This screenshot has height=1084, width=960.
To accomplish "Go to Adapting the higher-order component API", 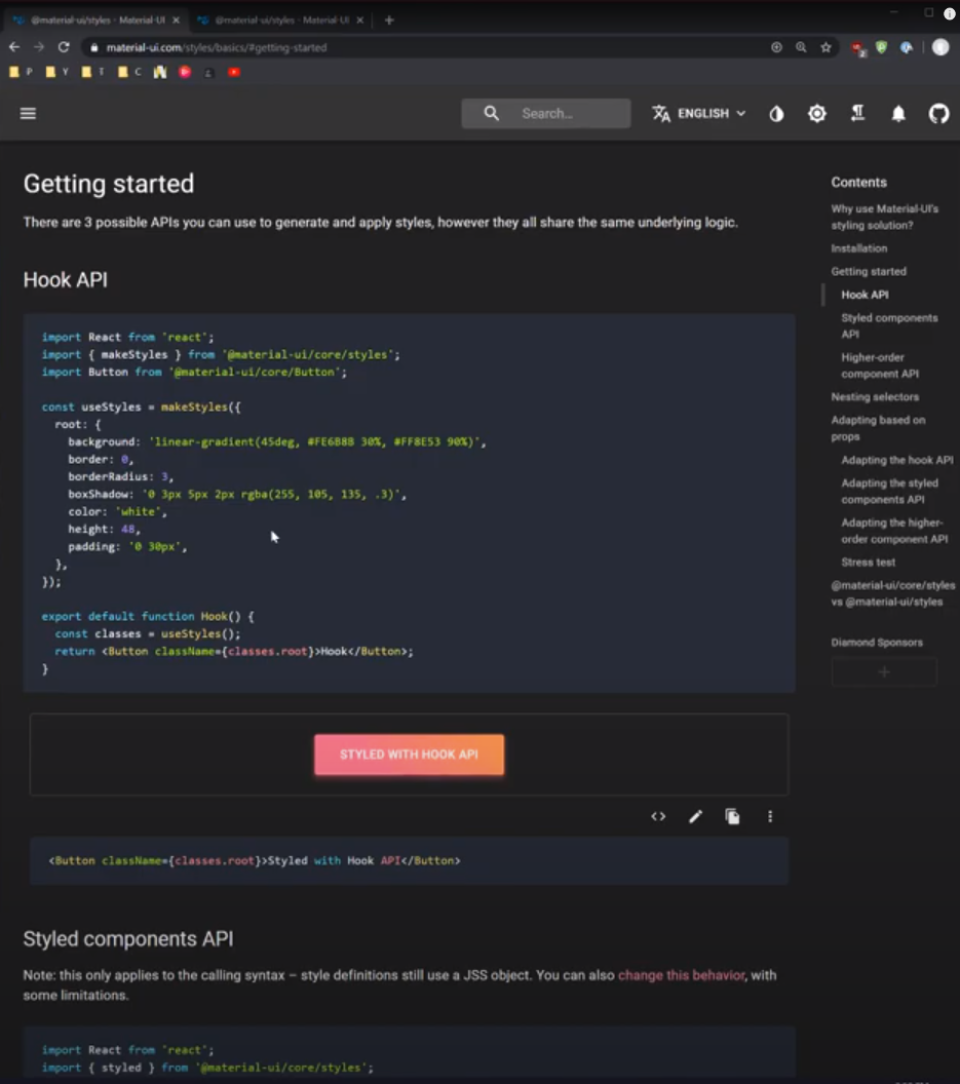I will pyautogui.click(x=894, y=530).
